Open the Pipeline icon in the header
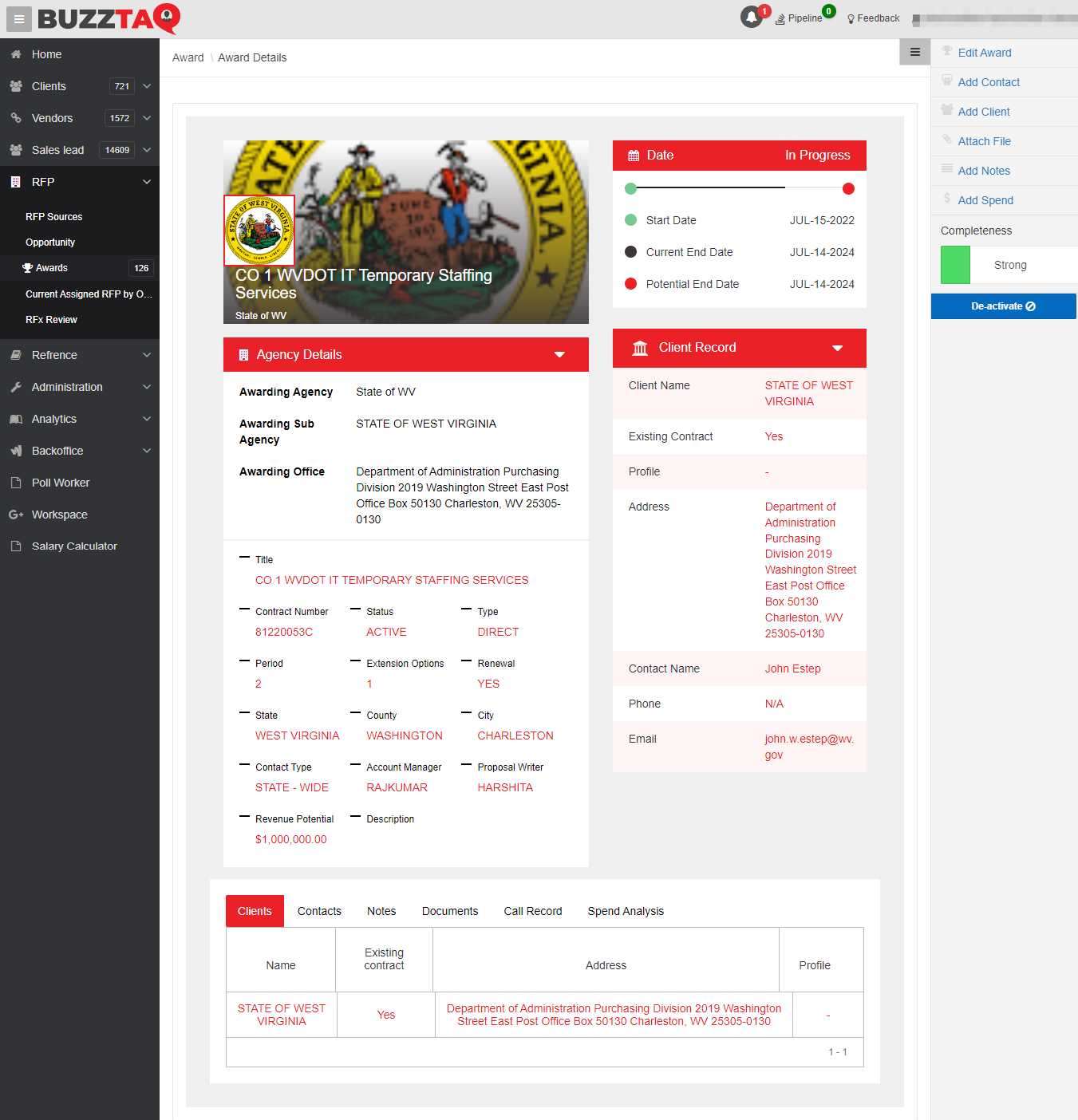This screenshot has width=1078, height=1120. (x=780, y=19)
